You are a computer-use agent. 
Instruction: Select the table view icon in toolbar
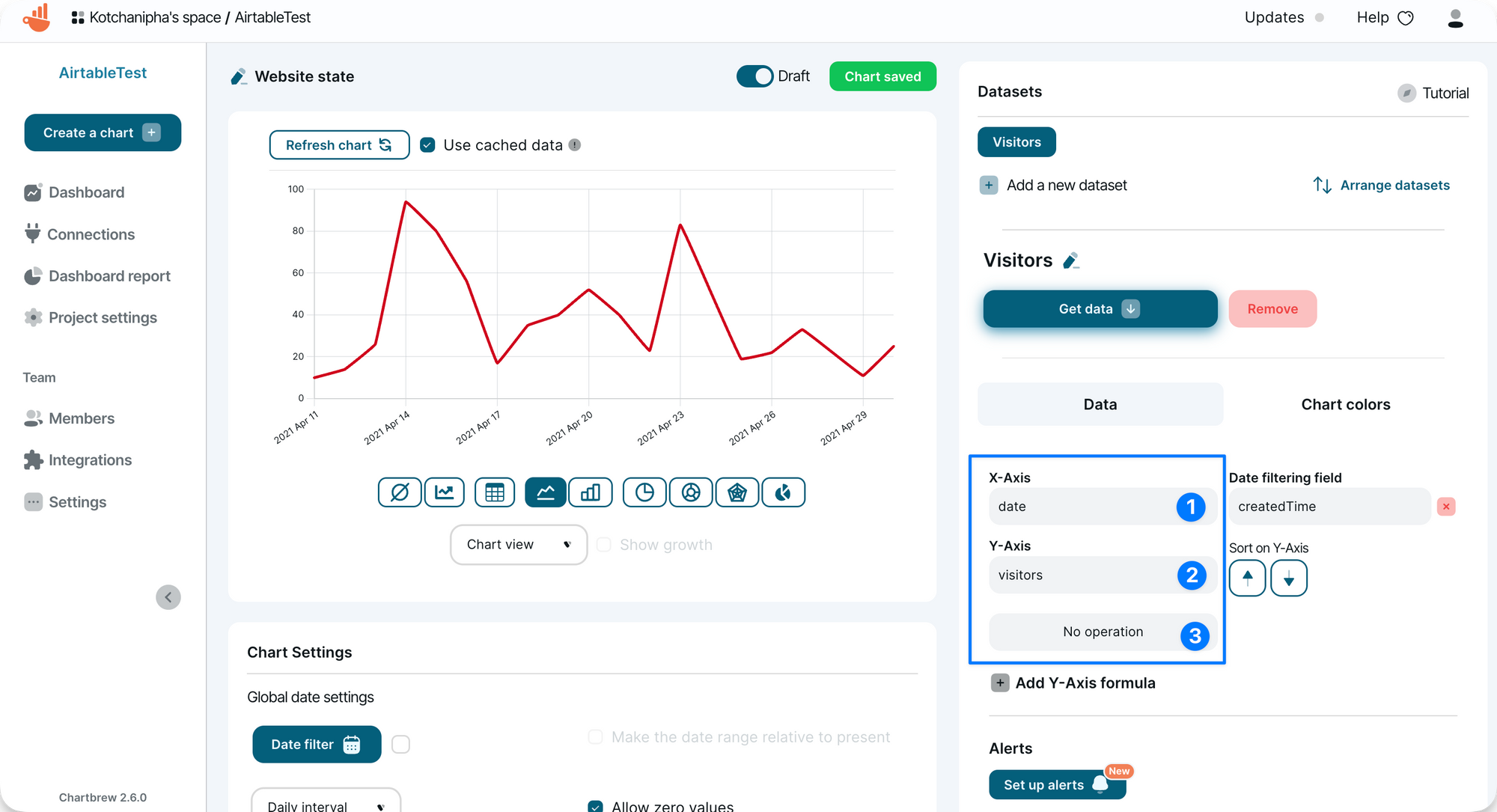[494, 492]
